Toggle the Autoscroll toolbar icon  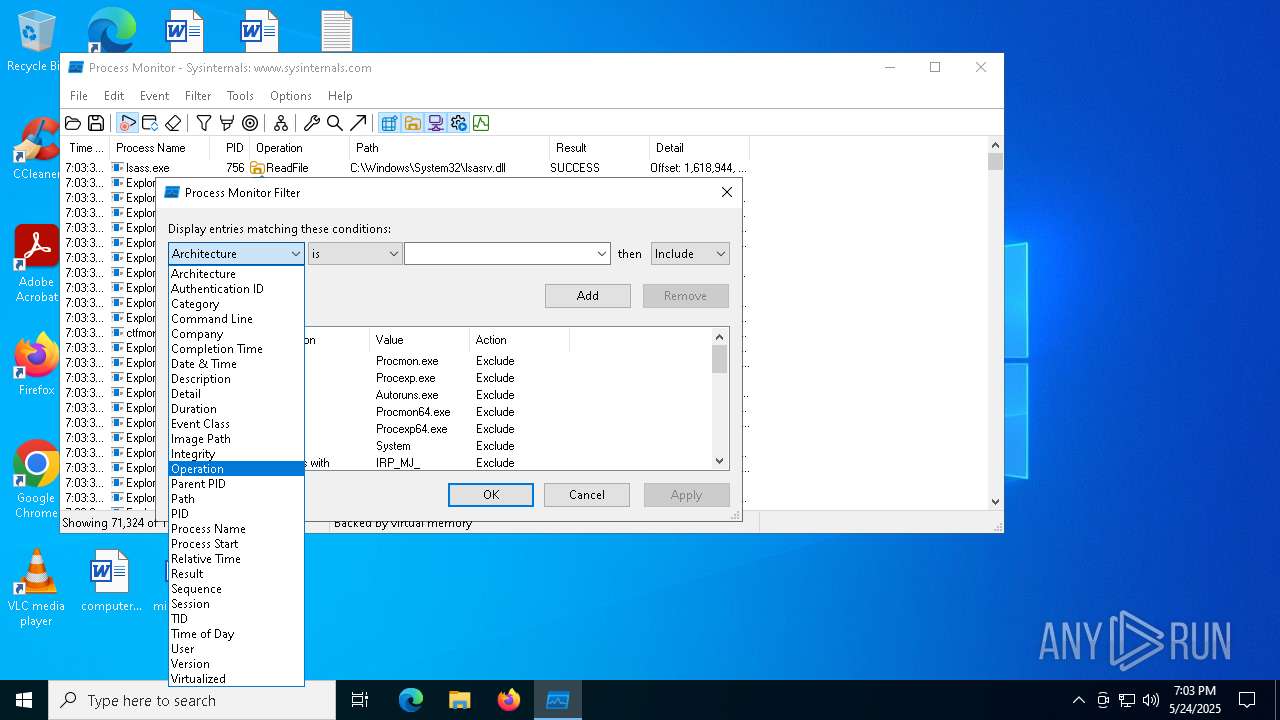(150, 123)
